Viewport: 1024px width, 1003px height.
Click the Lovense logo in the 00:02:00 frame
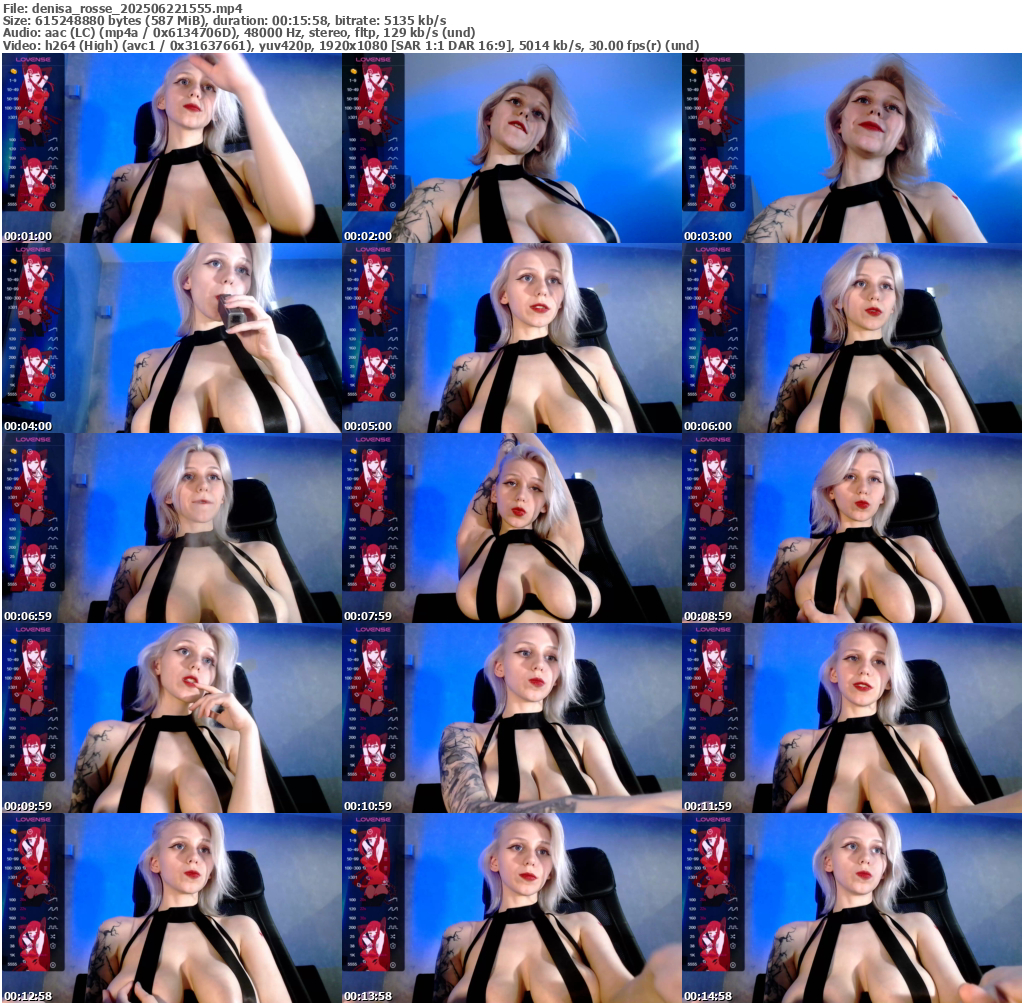point(373,60)
